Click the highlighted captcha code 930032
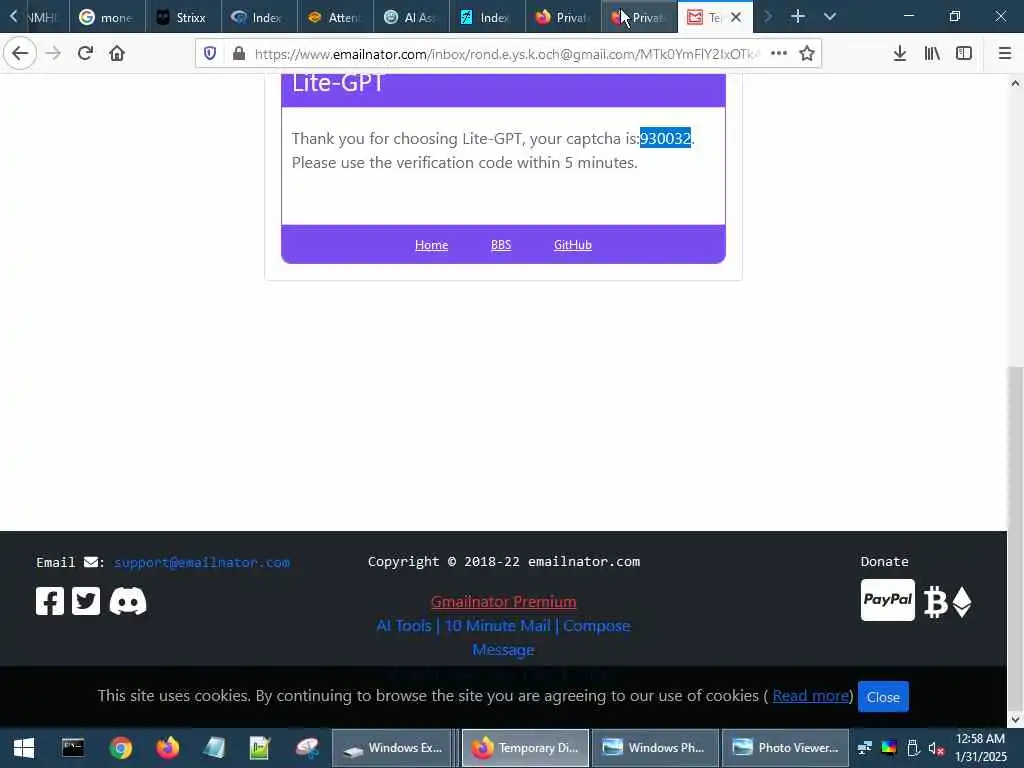1024x768 pixels. (665, 138)
